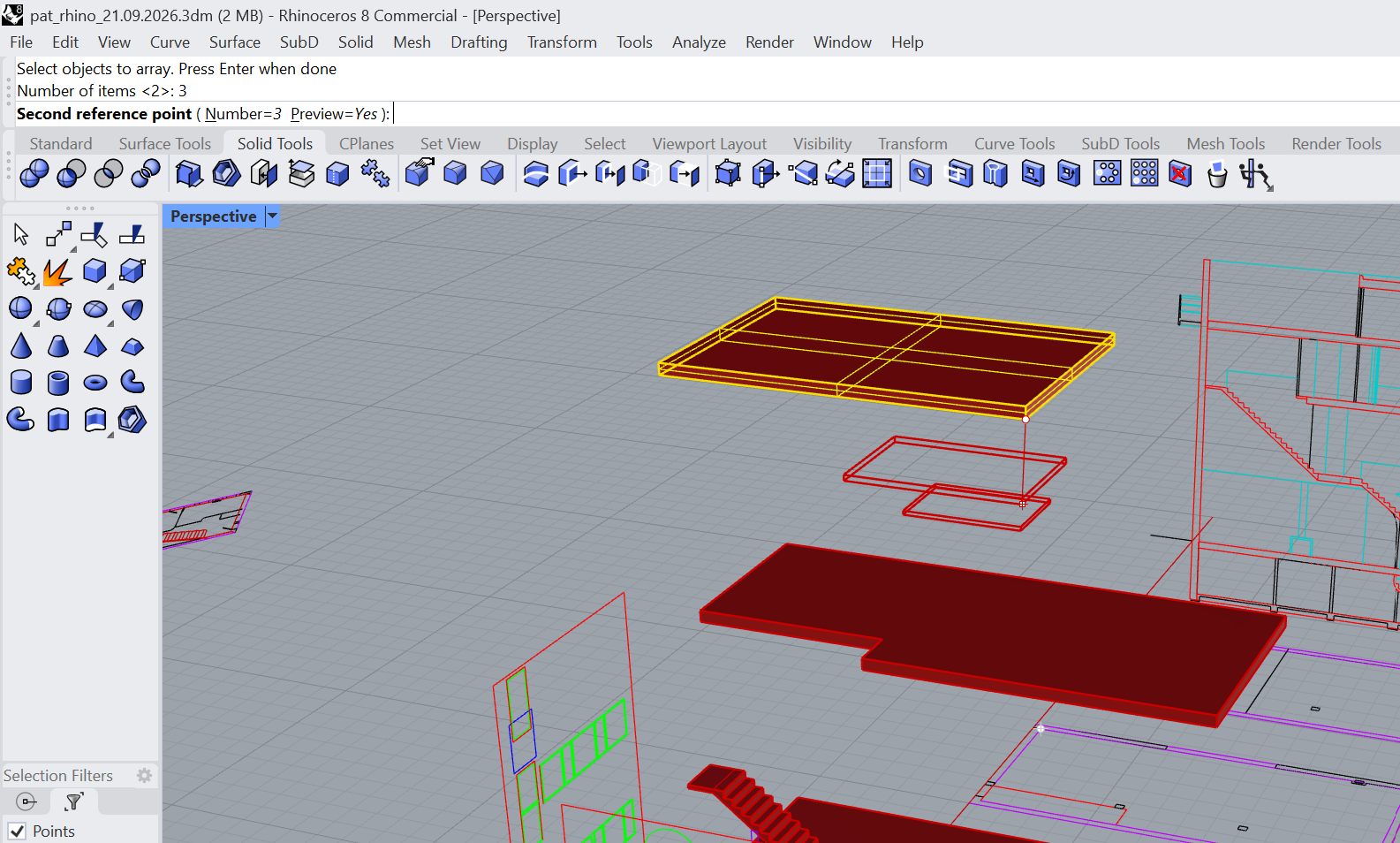This screenshot has width=1400, height=843.
Task: Select the arrow pointer tool
Action: click(21, 234)
